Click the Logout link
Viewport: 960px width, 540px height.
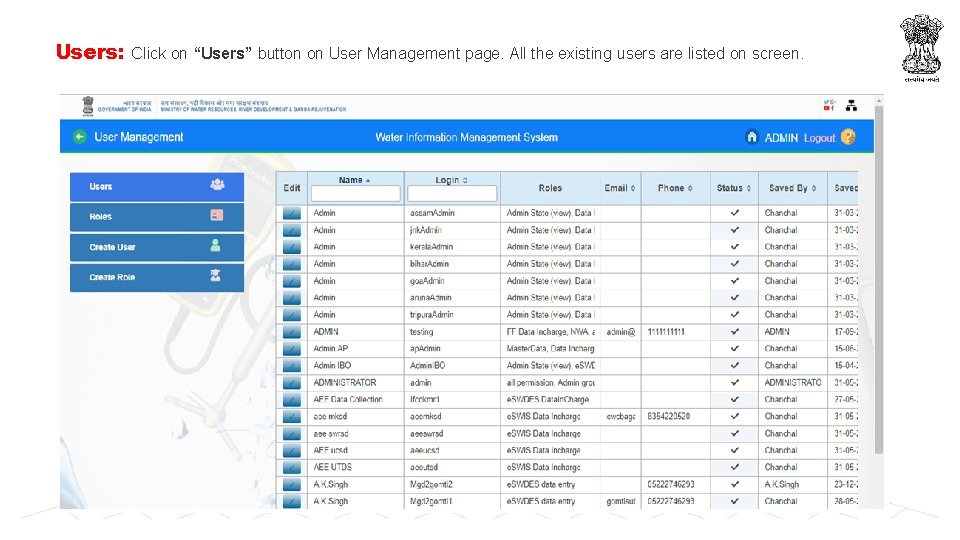pyautogui.click(x=819, y=138)
